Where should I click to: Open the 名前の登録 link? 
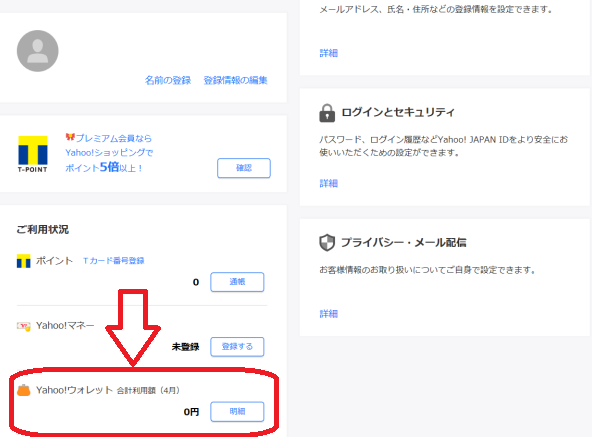click(168, 80)
